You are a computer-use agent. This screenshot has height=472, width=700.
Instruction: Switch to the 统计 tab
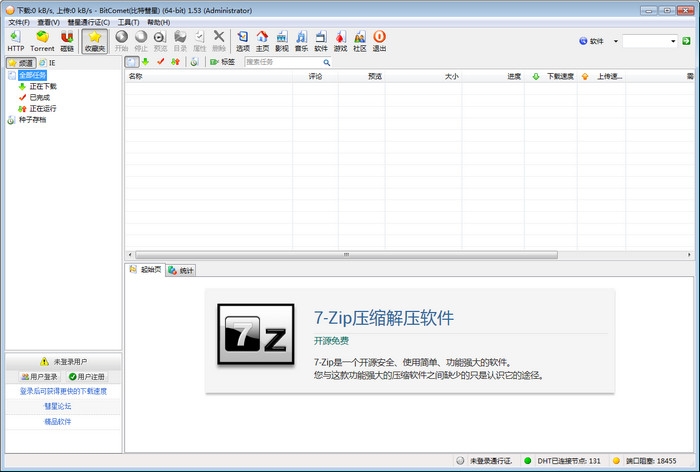coord(181,271)
